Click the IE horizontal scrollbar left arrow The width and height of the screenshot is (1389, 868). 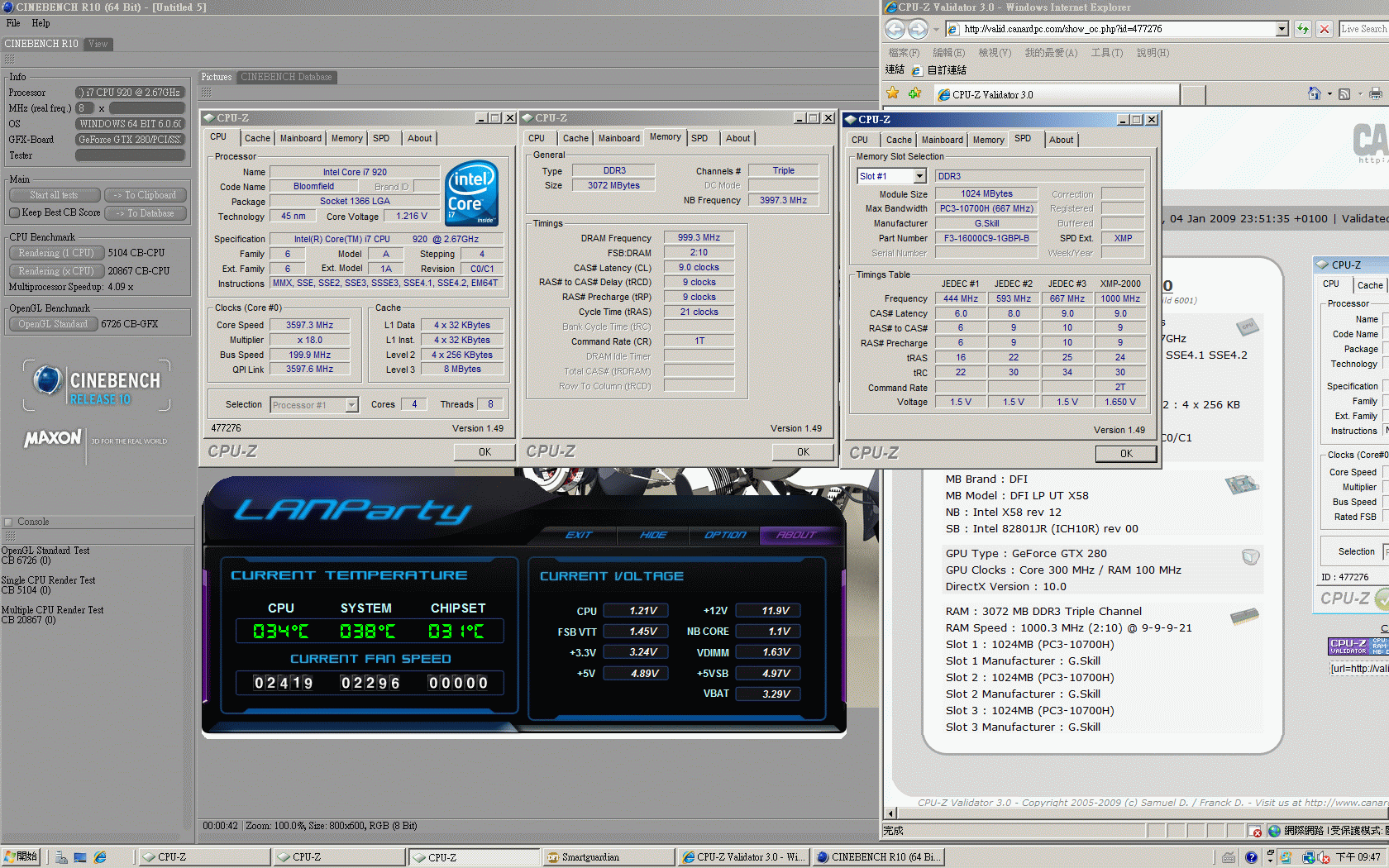890,813
